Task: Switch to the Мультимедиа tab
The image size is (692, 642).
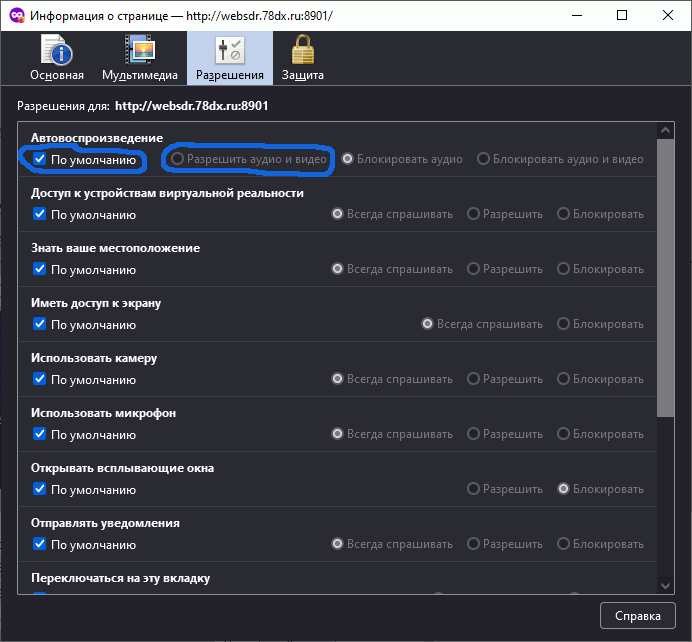Action: [x=139, y=57]
